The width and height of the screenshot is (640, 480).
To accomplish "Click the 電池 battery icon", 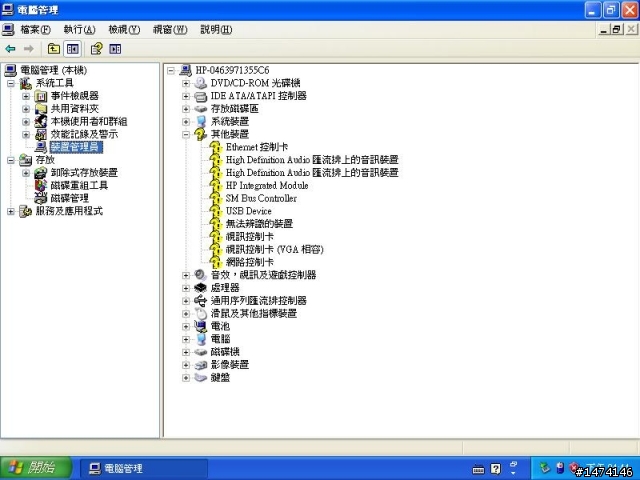I will (x=200, y=326).
